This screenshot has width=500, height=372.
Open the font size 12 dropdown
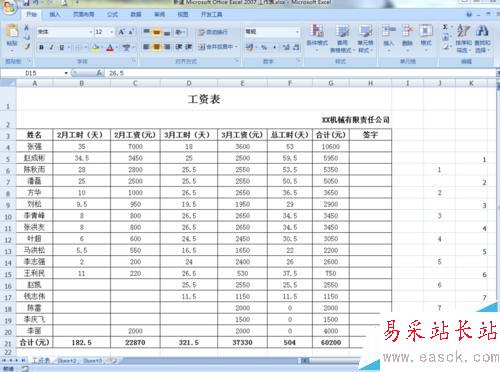pos(111,32)
